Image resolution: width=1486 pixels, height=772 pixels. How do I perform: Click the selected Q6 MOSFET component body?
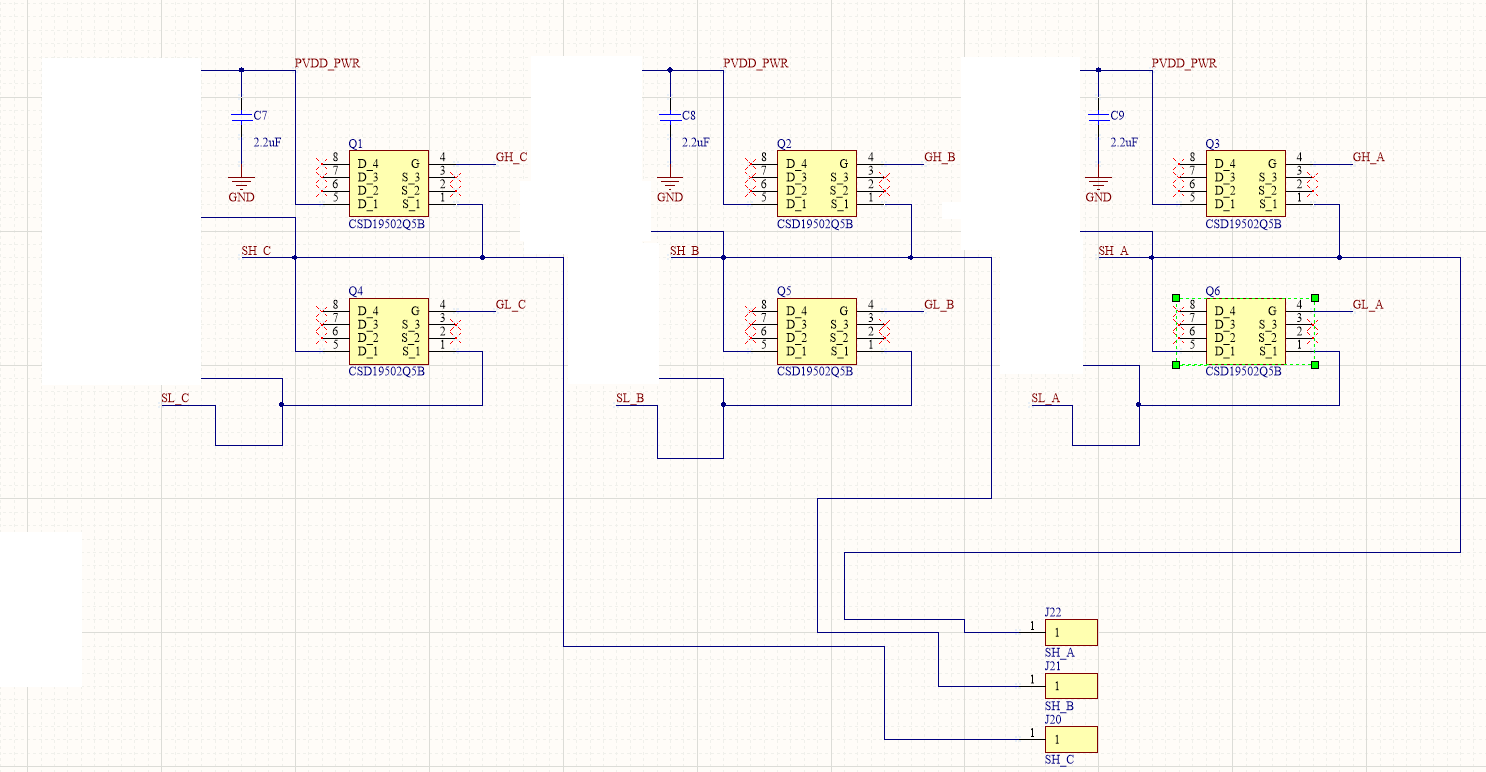coord(1245,331)
